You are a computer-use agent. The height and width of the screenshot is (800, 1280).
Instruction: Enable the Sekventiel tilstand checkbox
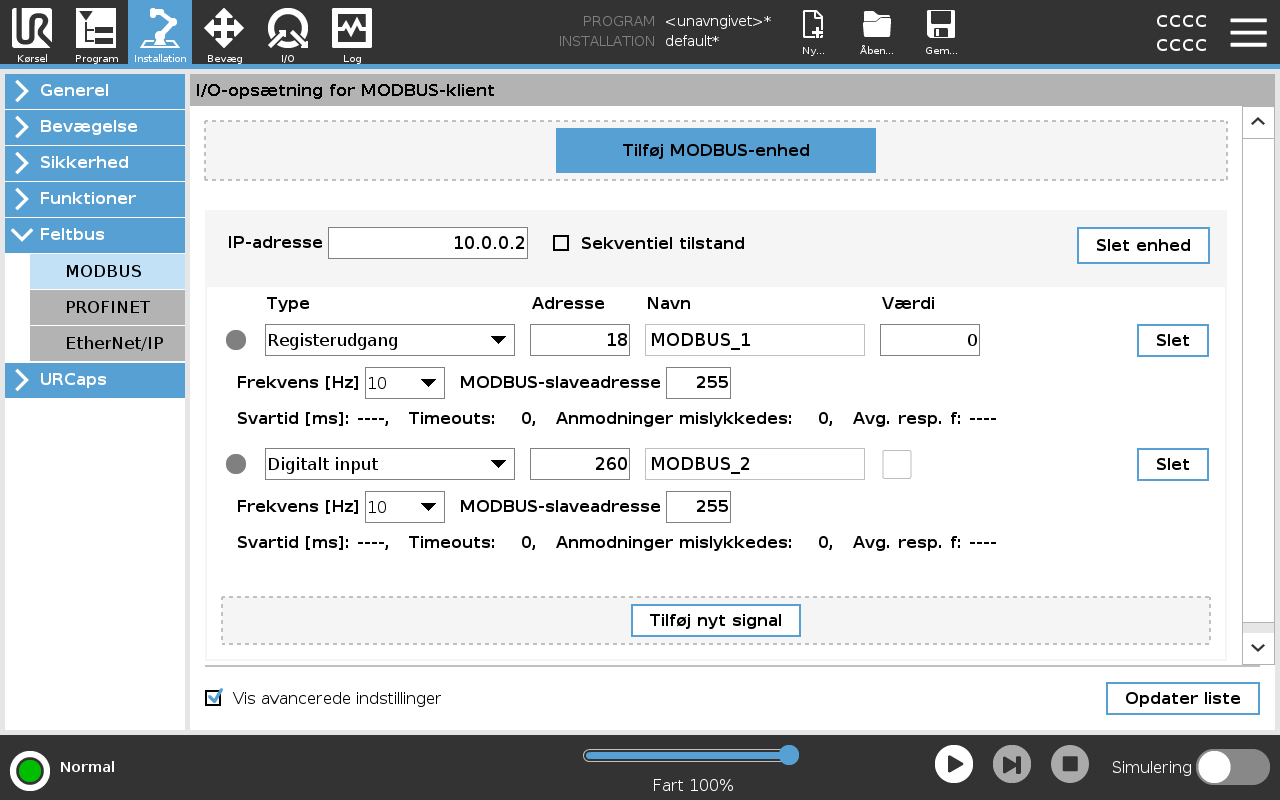(x=561, y=243)
